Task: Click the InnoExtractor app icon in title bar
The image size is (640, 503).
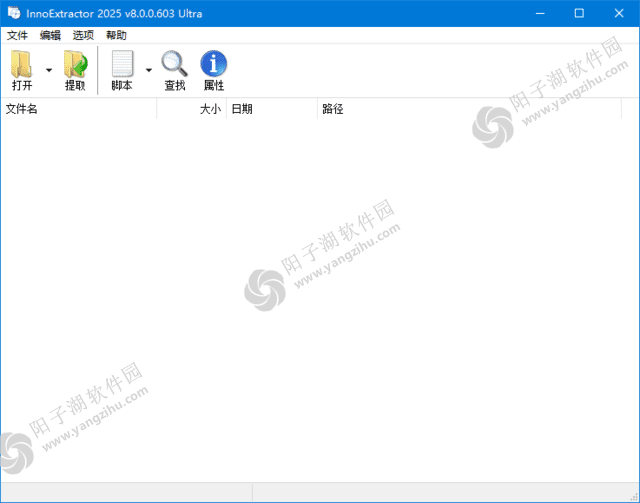Action: pos(14,13)
